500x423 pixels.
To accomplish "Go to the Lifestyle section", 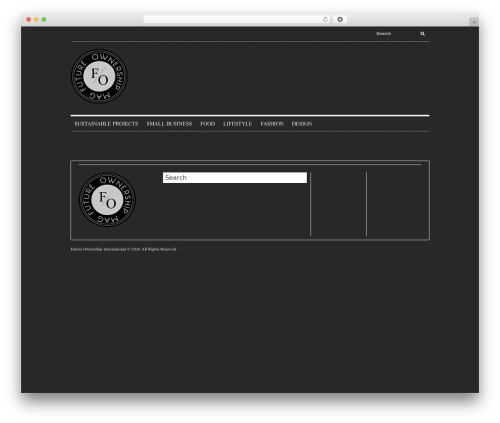I will (238, 124).
